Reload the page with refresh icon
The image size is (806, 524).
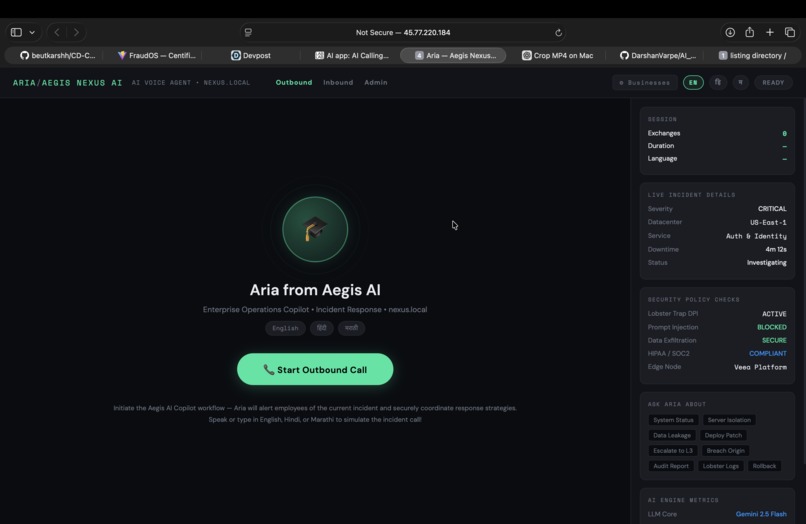tap(558, 32)
